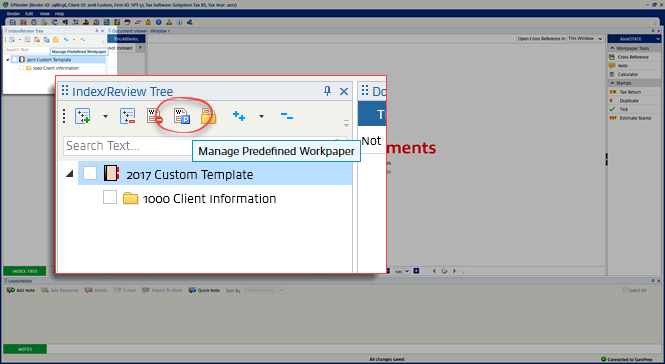Click the Add Response button
Viewport: 665px width, 364px height.
tap(60, 290)
